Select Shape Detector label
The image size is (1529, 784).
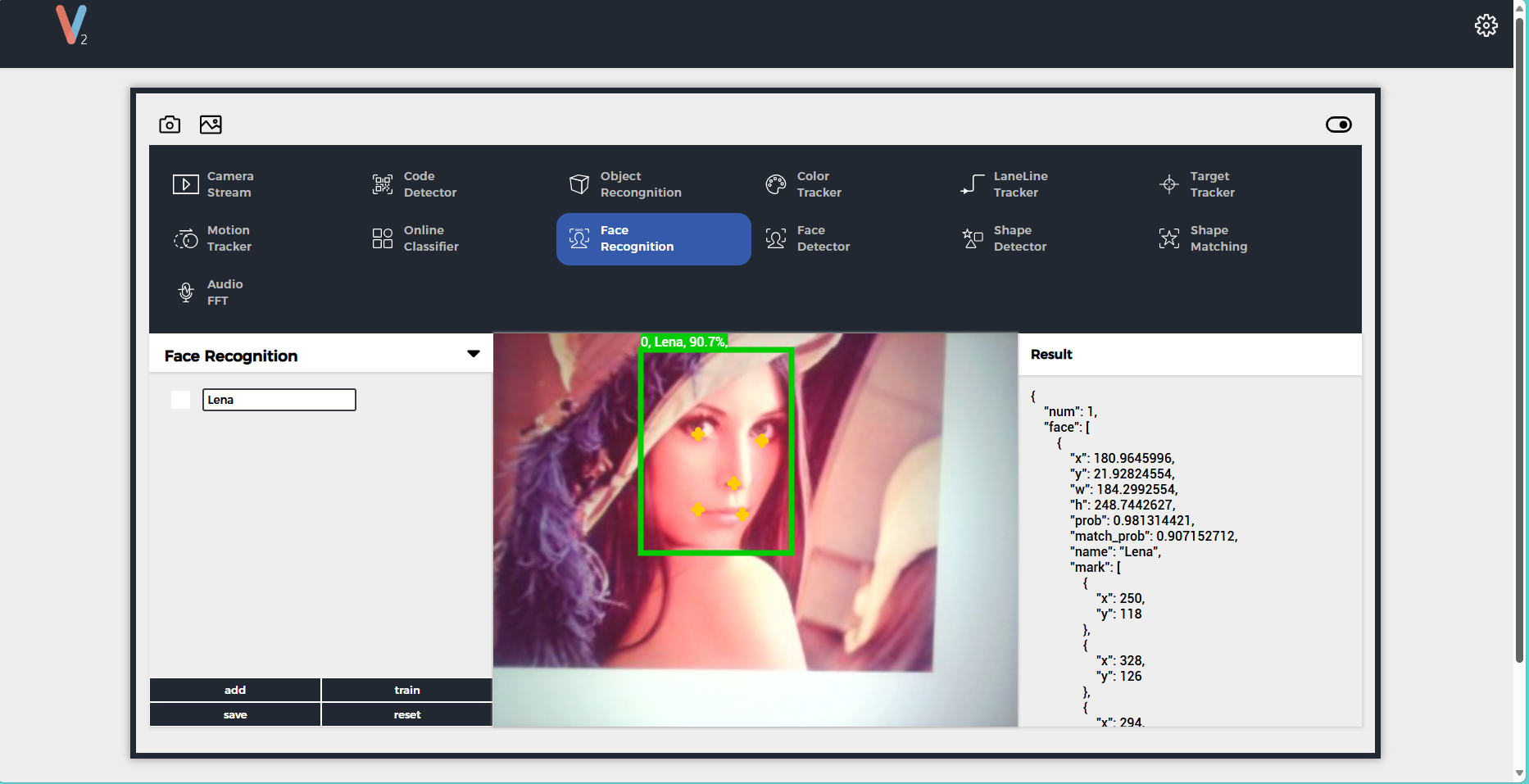coord(1020,238)
